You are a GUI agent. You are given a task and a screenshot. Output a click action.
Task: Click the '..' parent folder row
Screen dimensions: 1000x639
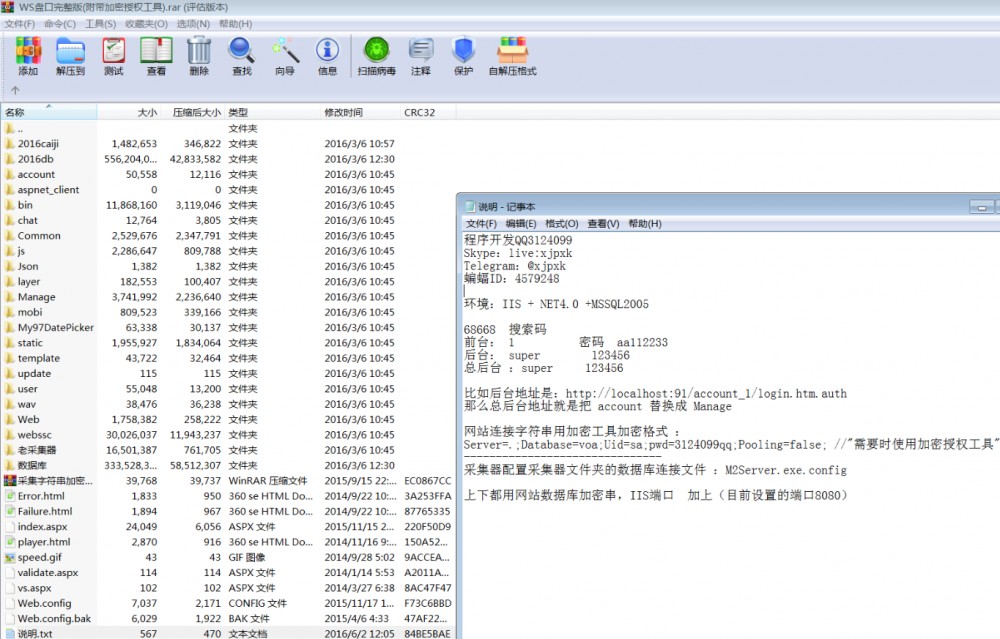(x=228, y=128)
